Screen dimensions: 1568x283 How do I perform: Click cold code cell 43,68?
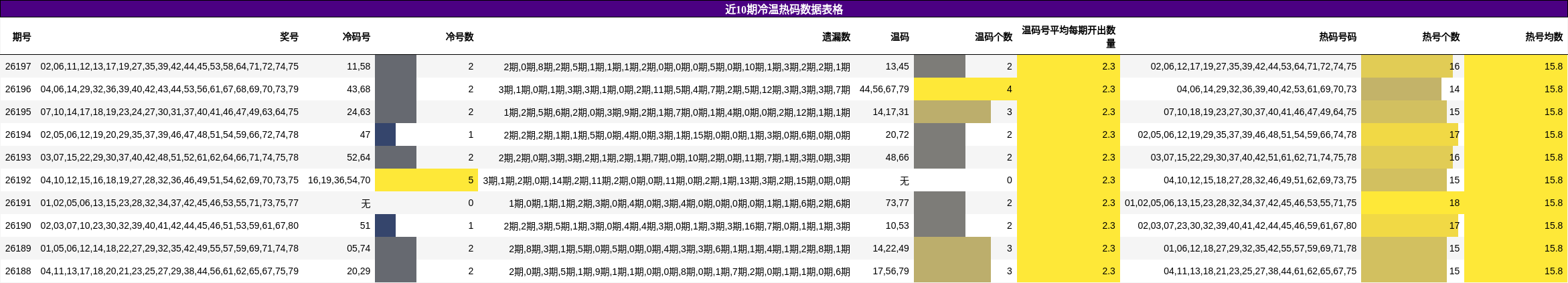[x=358, y=89]
